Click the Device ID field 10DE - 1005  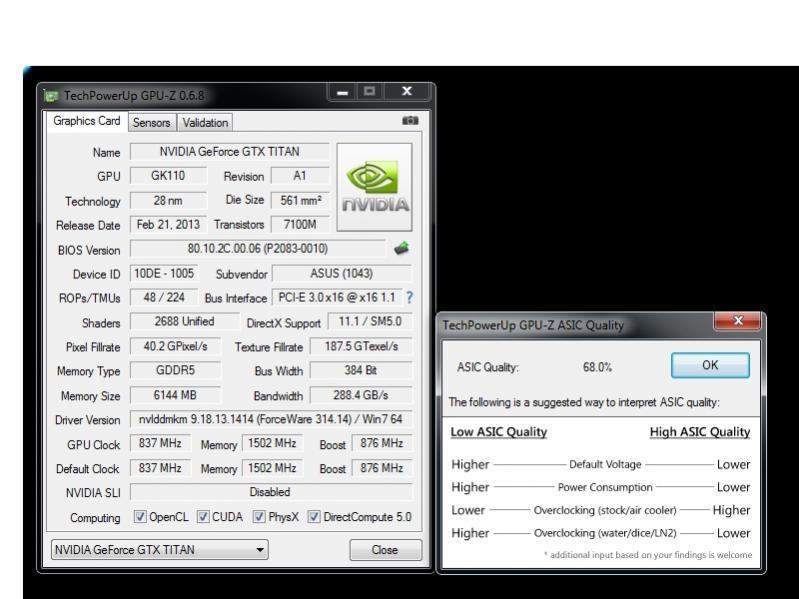164,274
